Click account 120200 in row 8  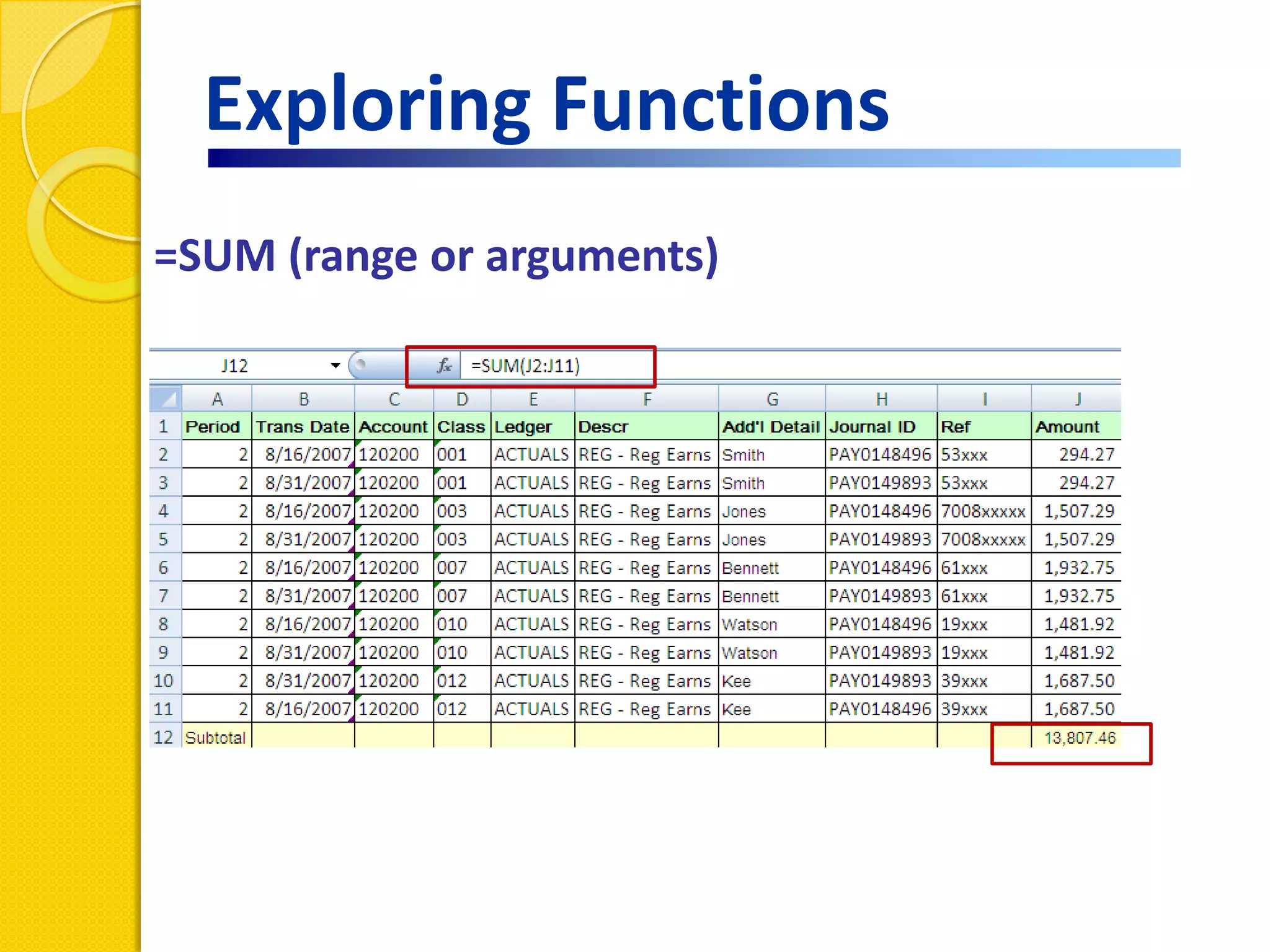coord(394,624)
